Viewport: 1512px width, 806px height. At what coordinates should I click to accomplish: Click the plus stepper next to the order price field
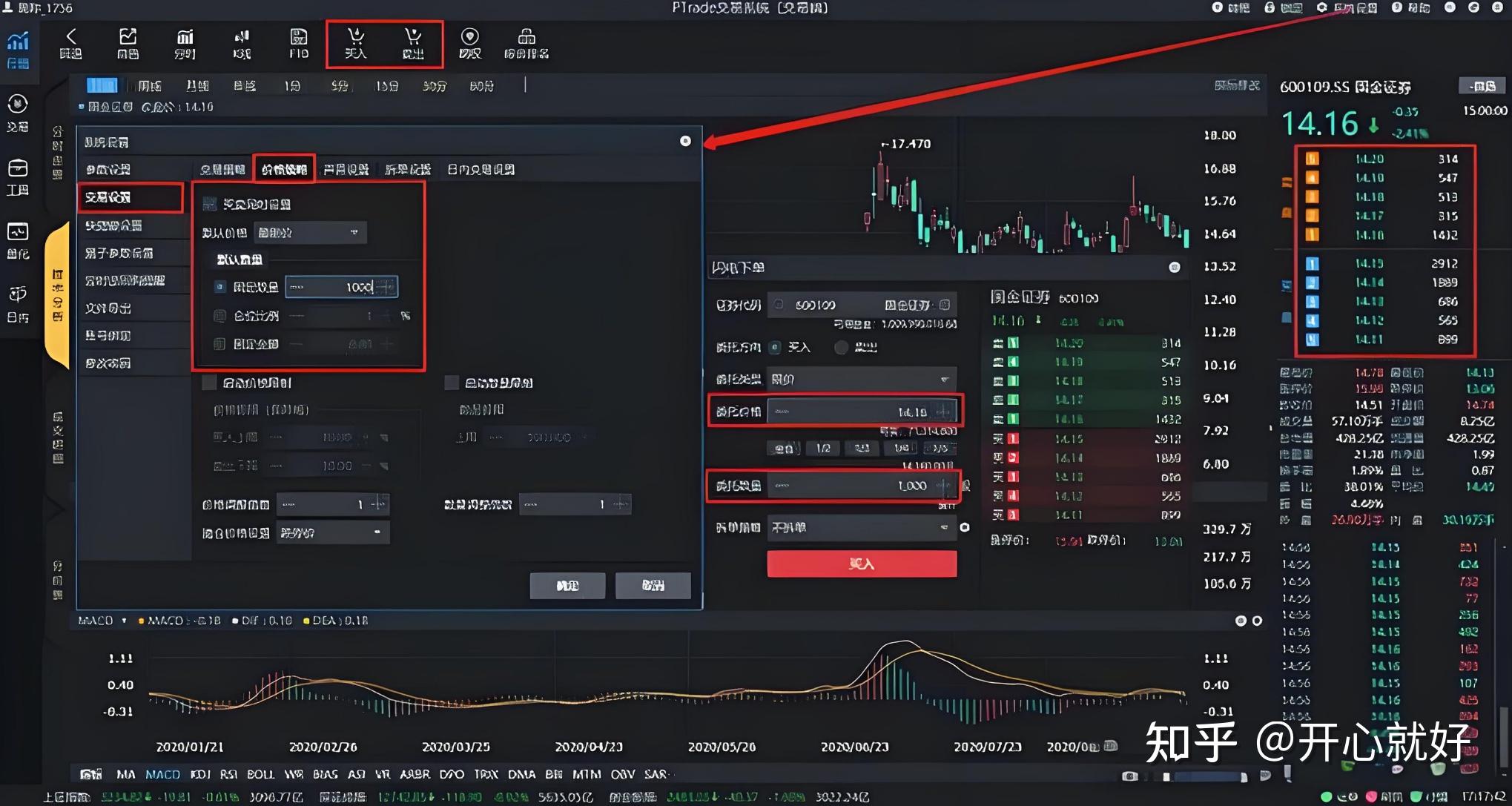point(947,409)
